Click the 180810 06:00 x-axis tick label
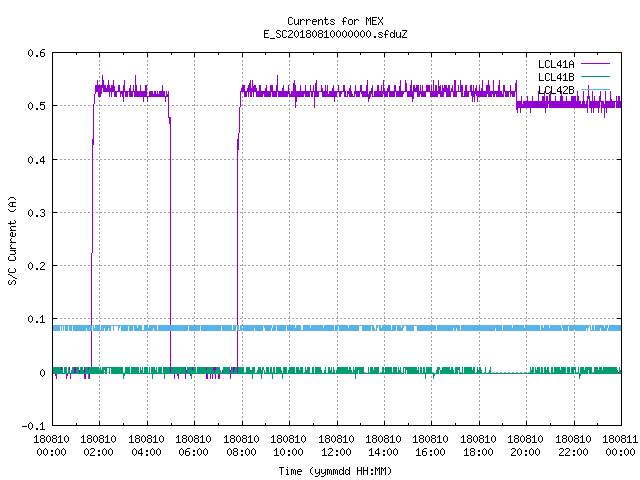Image resolution: width=640 pixels, height=480 pixels. click(193, 446)
